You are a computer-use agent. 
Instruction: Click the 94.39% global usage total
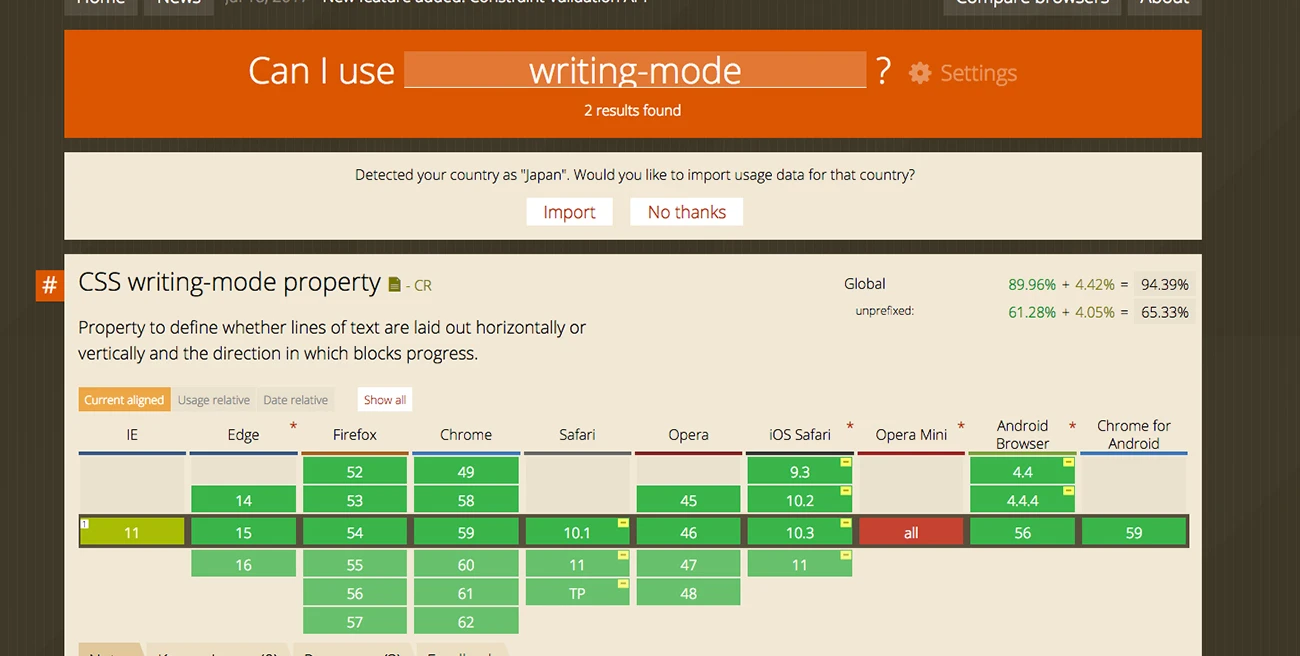(x=1165, y=285)
